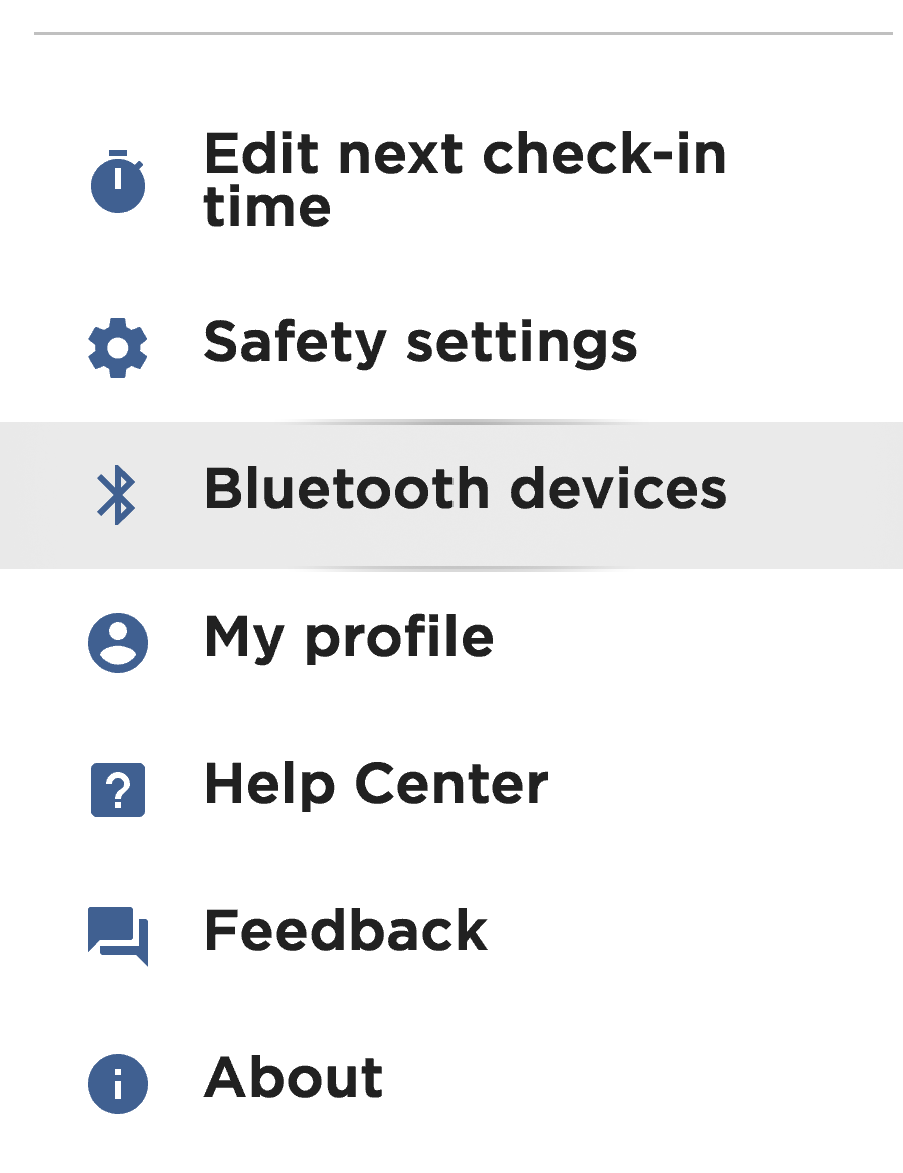Open the Help Center entry

[376, 784]
